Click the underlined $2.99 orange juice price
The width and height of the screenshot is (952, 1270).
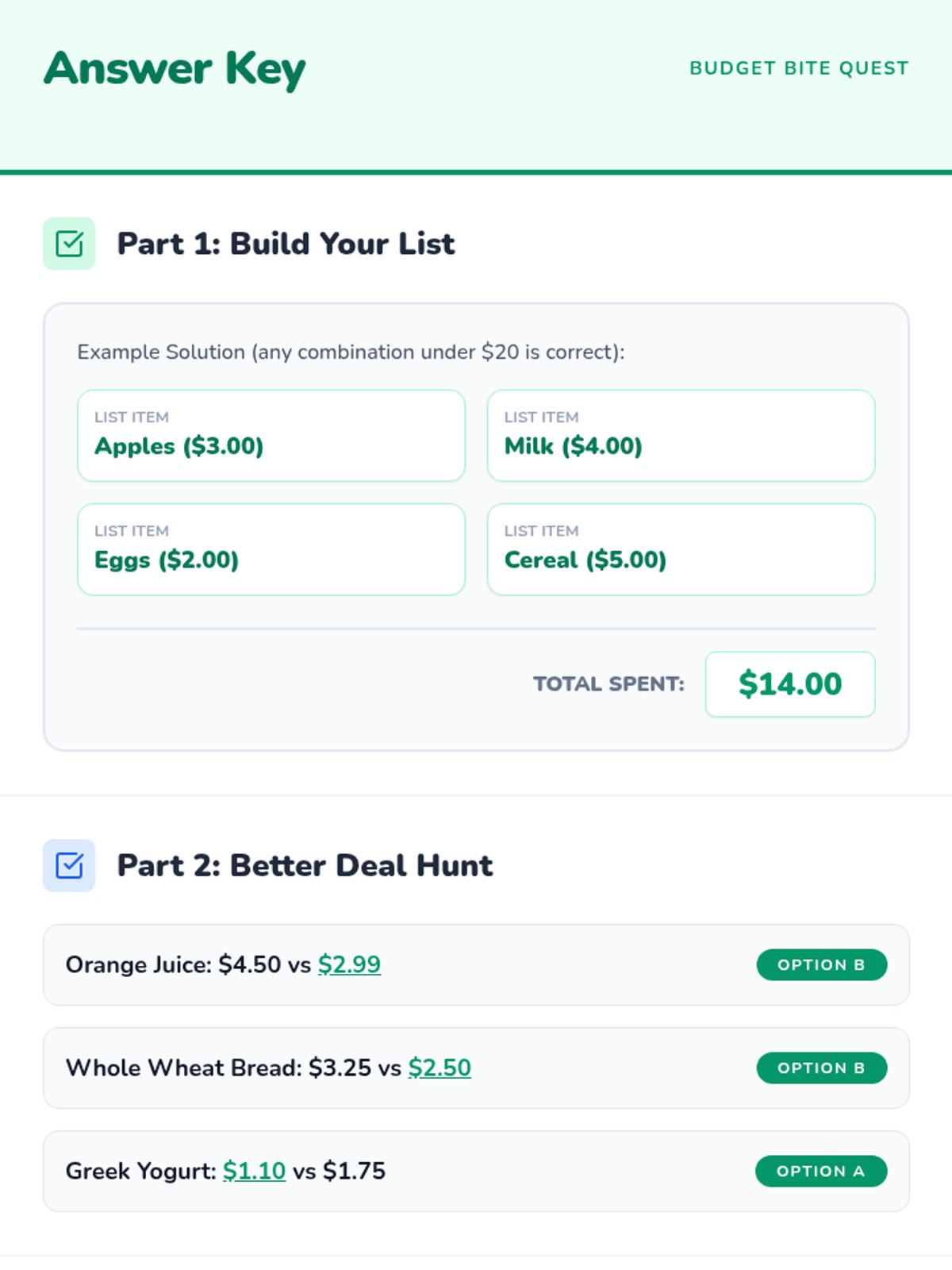(349, 964)
